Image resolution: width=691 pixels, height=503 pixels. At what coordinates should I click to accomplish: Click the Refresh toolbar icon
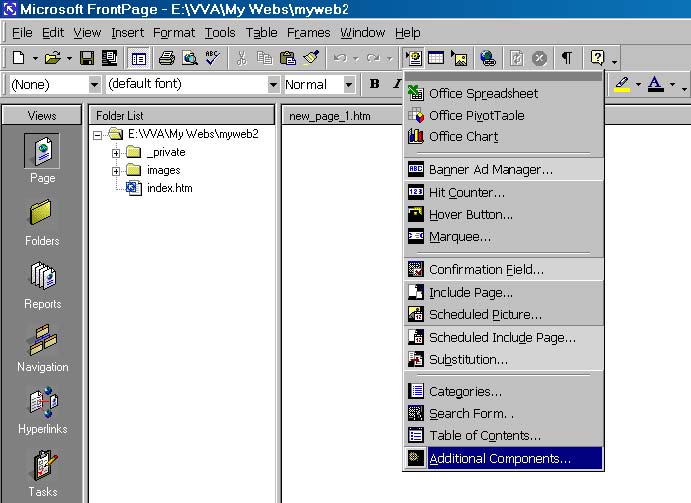[x=516, y=58]
